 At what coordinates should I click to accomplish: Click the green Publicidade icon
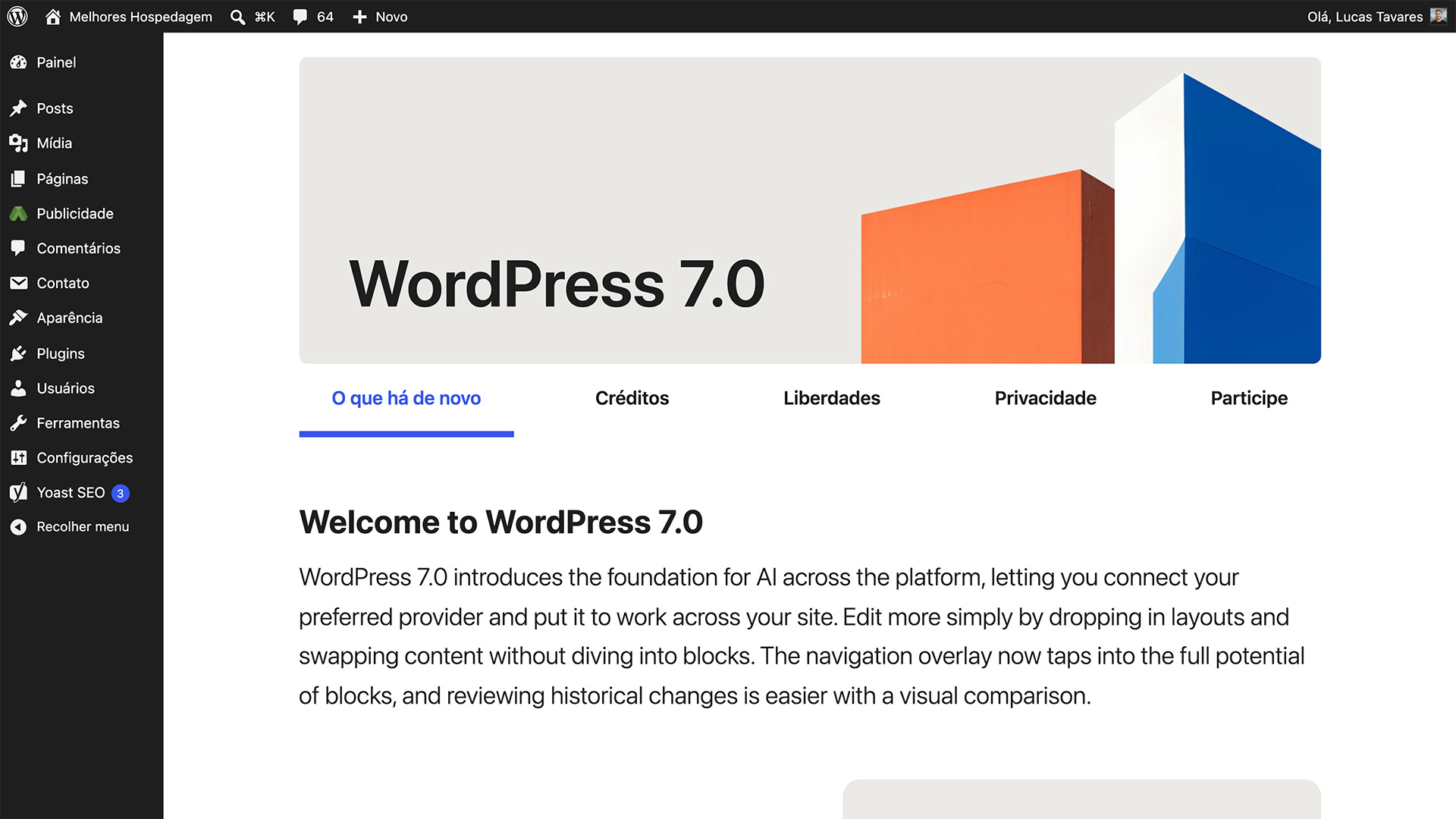pyautogui.click(x=19, y=214)
